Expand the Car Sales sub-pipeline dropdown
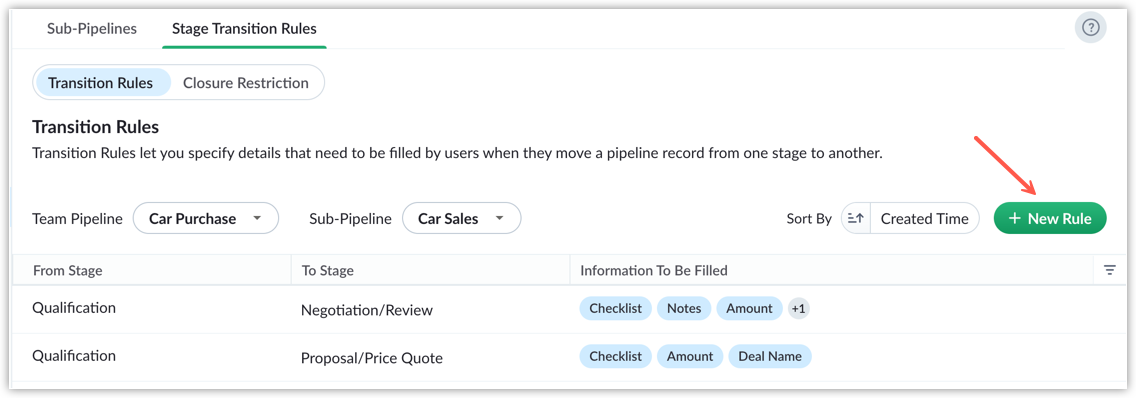The image size is (1136, 398). [x=462, y=218]
